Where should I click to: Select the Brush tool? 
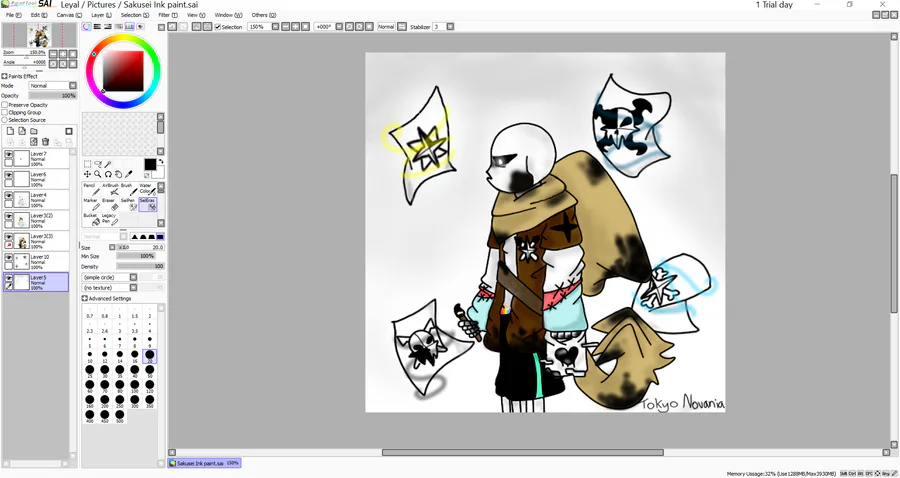(x=129, y=189)
